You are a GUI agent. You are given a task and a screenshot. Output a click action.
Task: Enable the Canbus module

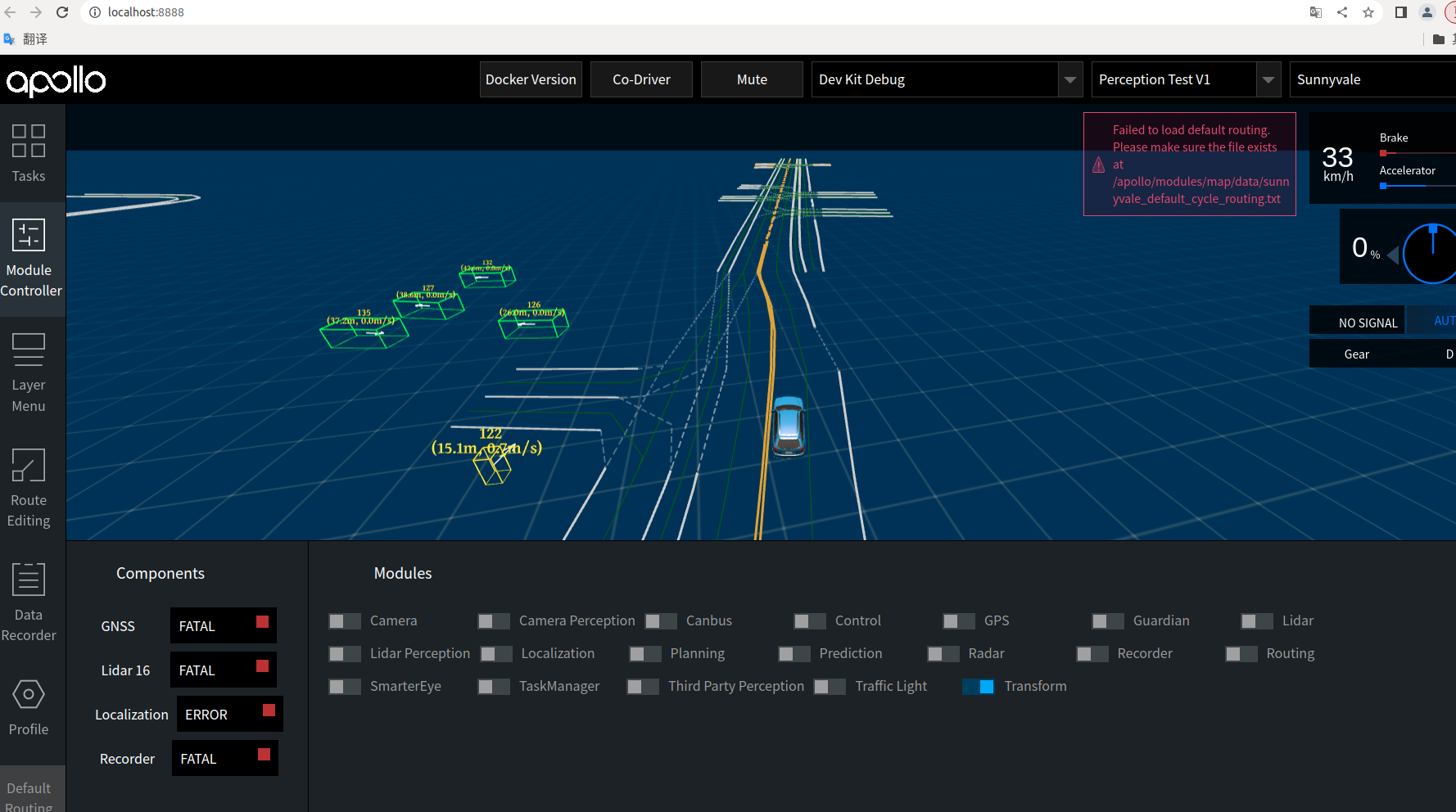pyautogui.click(x=661, y=621)
